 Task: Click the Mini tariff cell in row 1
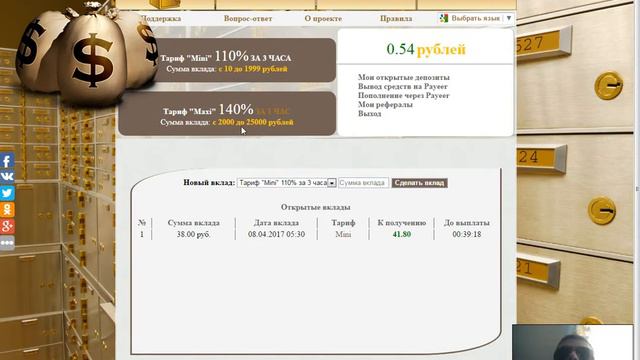(x=343, y=234)
